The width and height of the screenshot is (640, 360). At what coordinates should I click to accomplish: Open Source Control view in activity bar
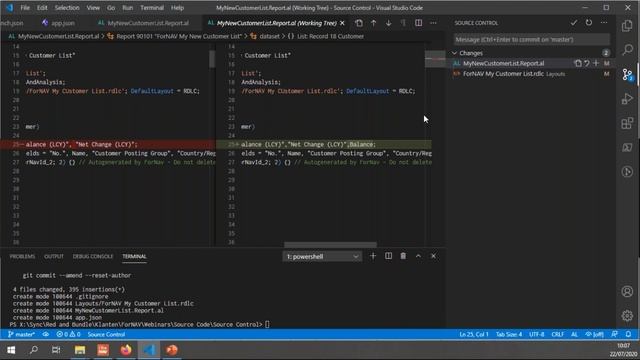tap(627, 74)
